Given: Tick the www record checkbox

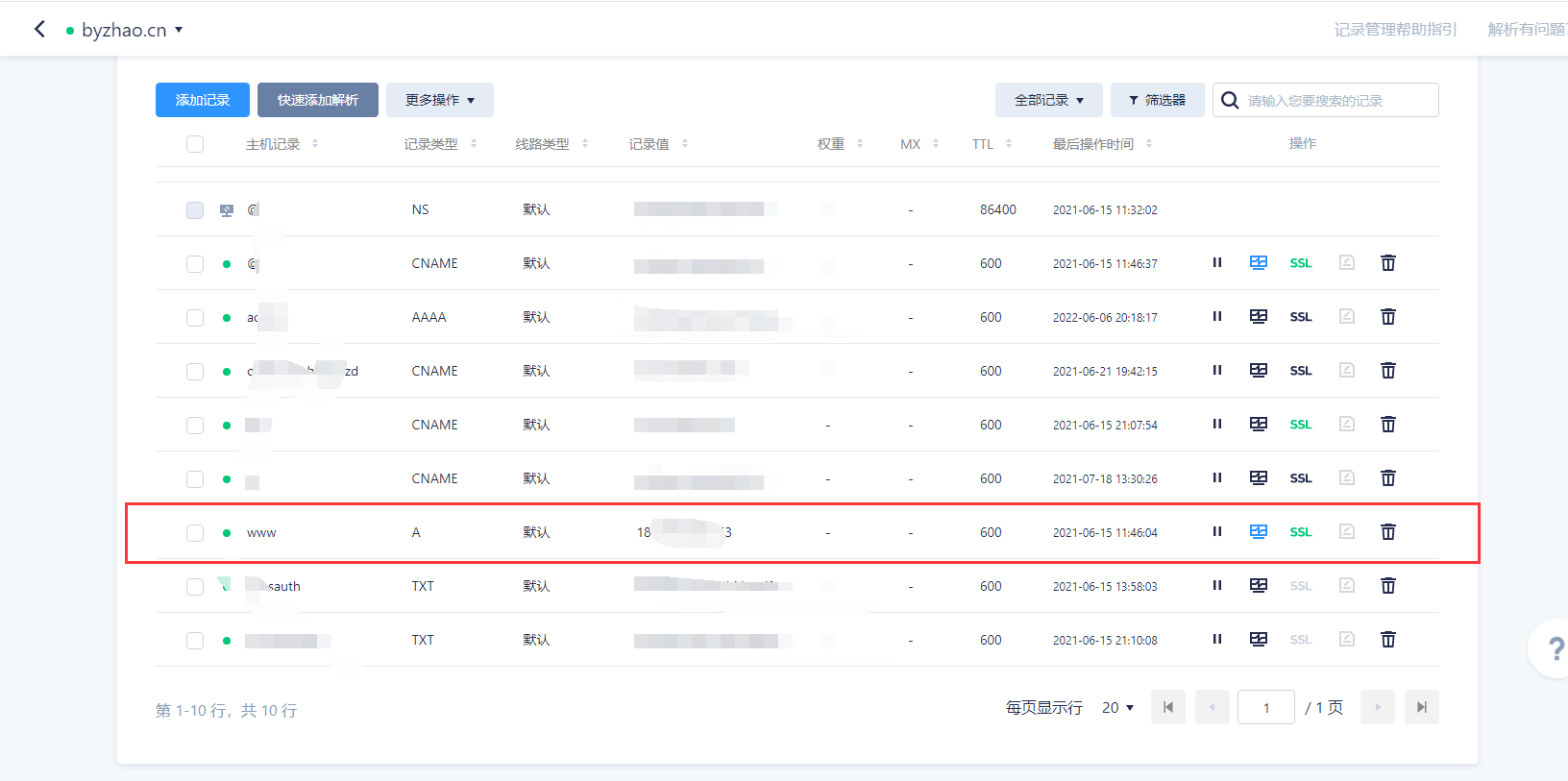Looking at the screenshot, I should (x=195, y=532).
